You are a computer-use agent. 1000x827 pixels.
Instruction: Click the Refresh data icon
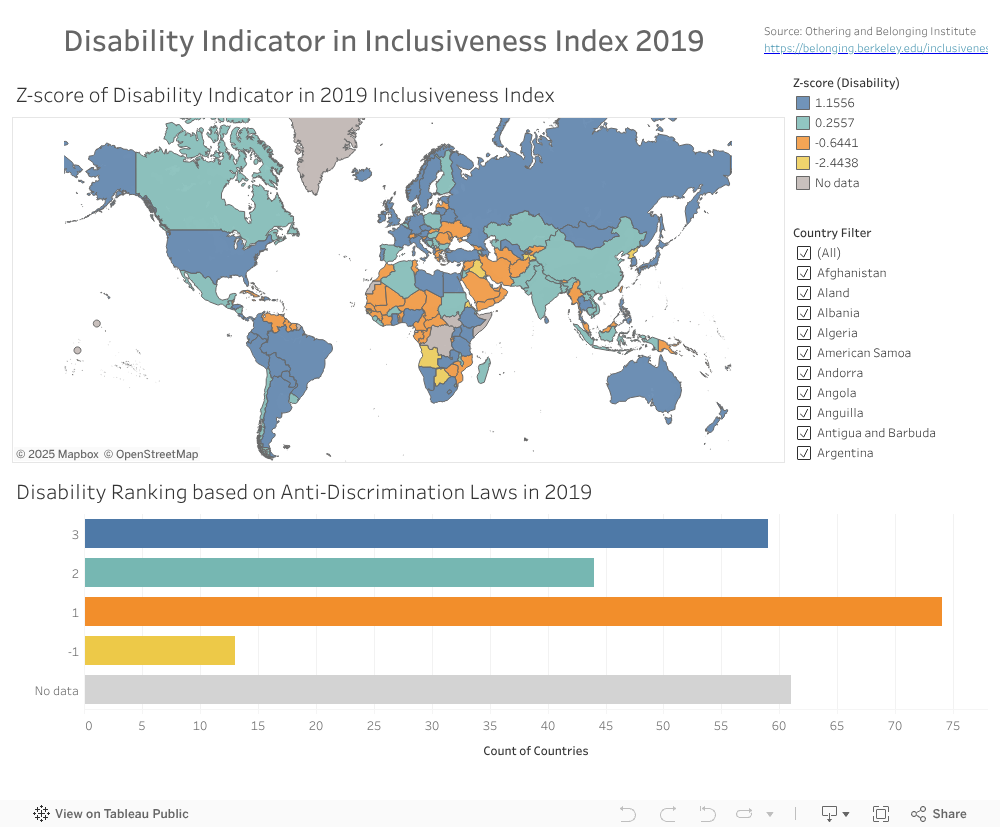(x=744, y=813)
